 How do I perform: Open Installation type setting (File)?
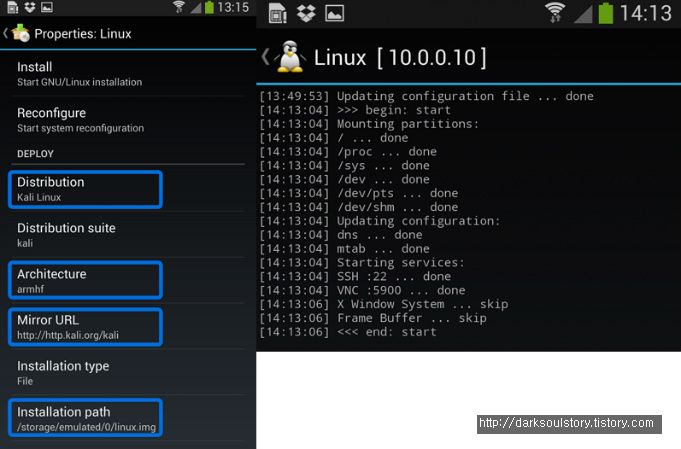[128, 373]
